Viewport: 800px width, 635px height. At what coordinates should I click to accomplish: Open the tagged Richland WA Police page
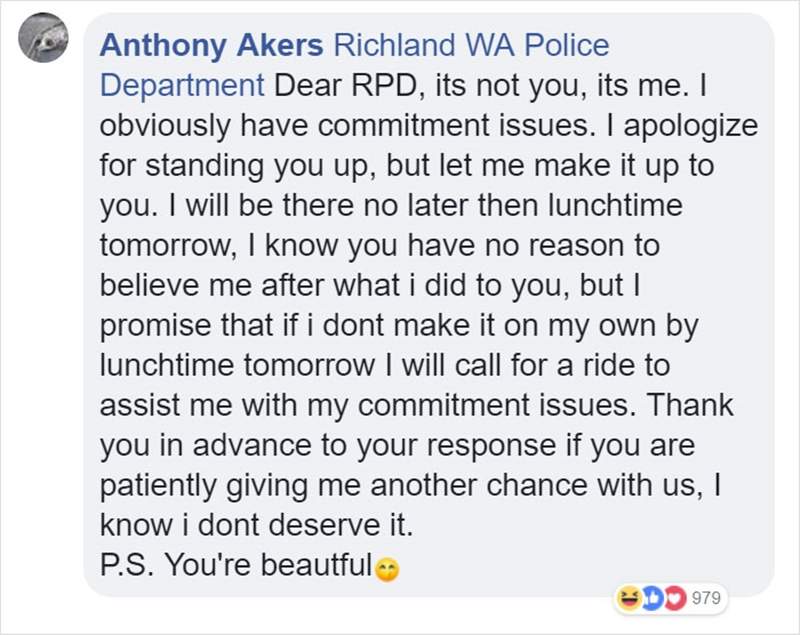point(470,45)
